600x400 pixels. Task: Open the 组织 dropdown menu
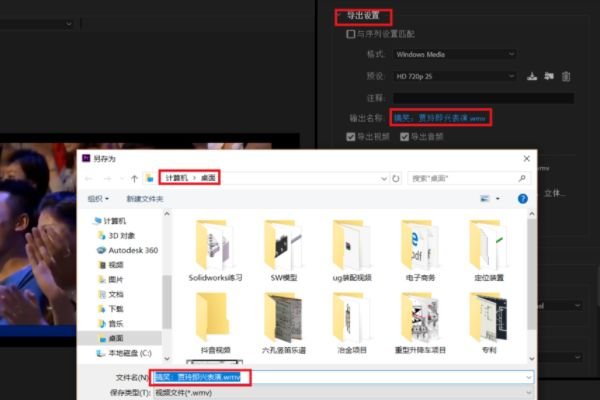(x=98, y=199)
